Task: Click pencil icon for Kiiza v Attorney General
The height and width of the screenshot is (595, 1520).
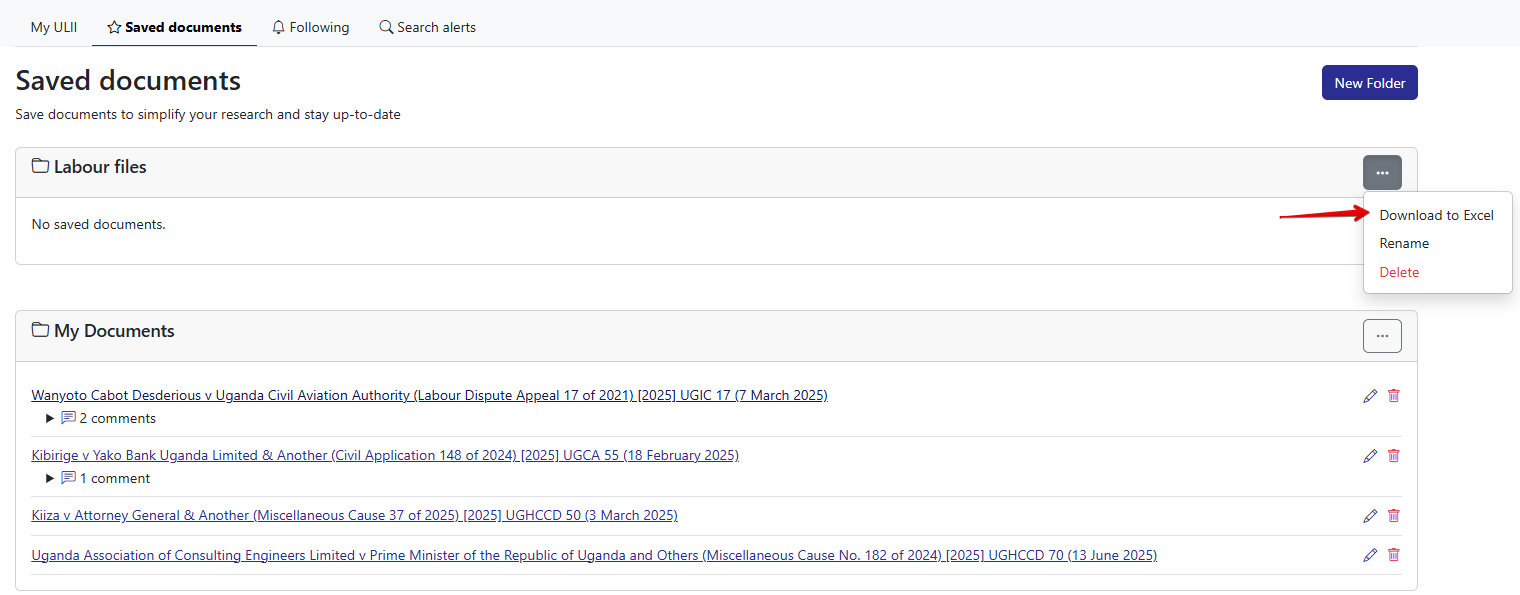Action: (x=1370, y=516)
